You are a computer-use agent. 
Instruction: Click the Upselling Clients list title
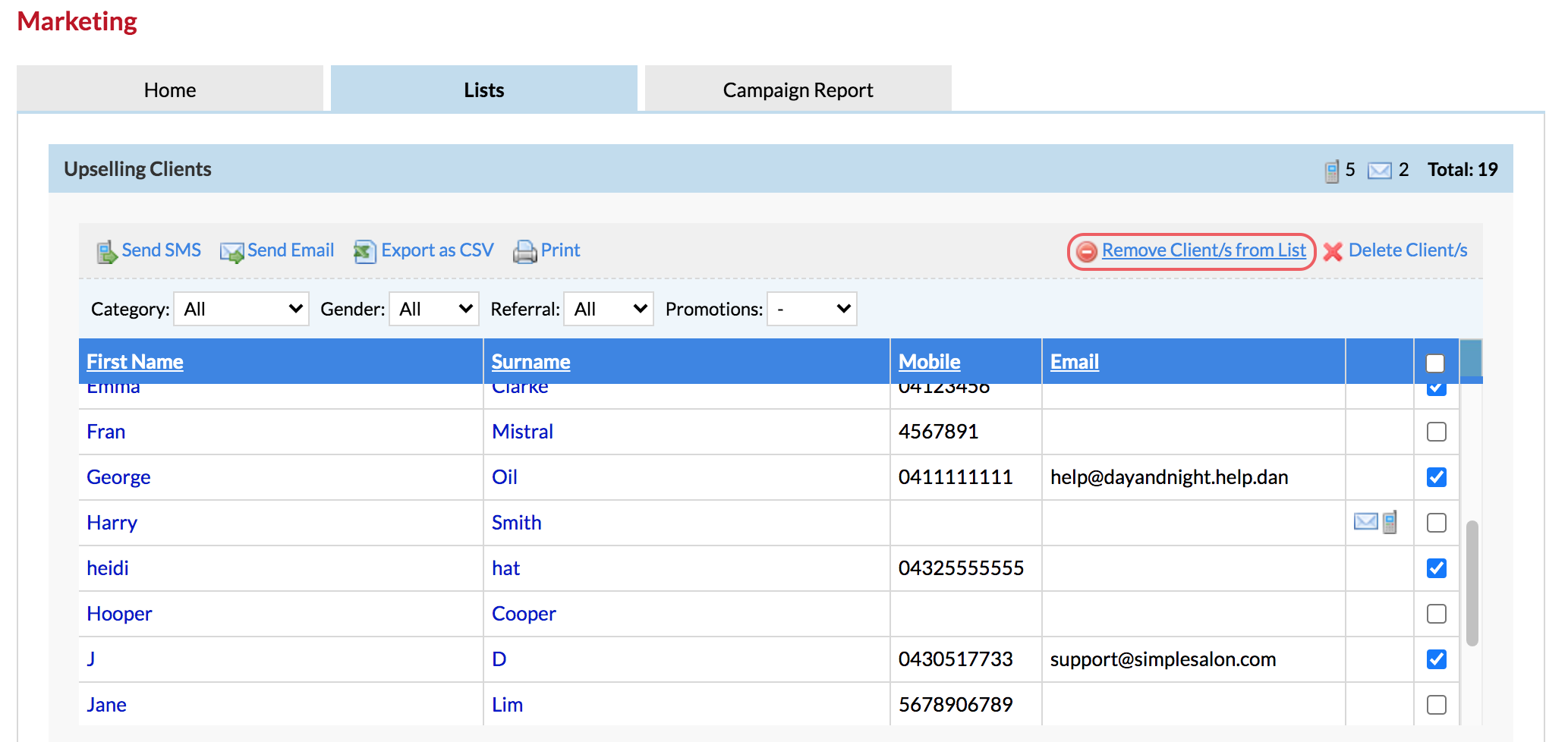138,169
